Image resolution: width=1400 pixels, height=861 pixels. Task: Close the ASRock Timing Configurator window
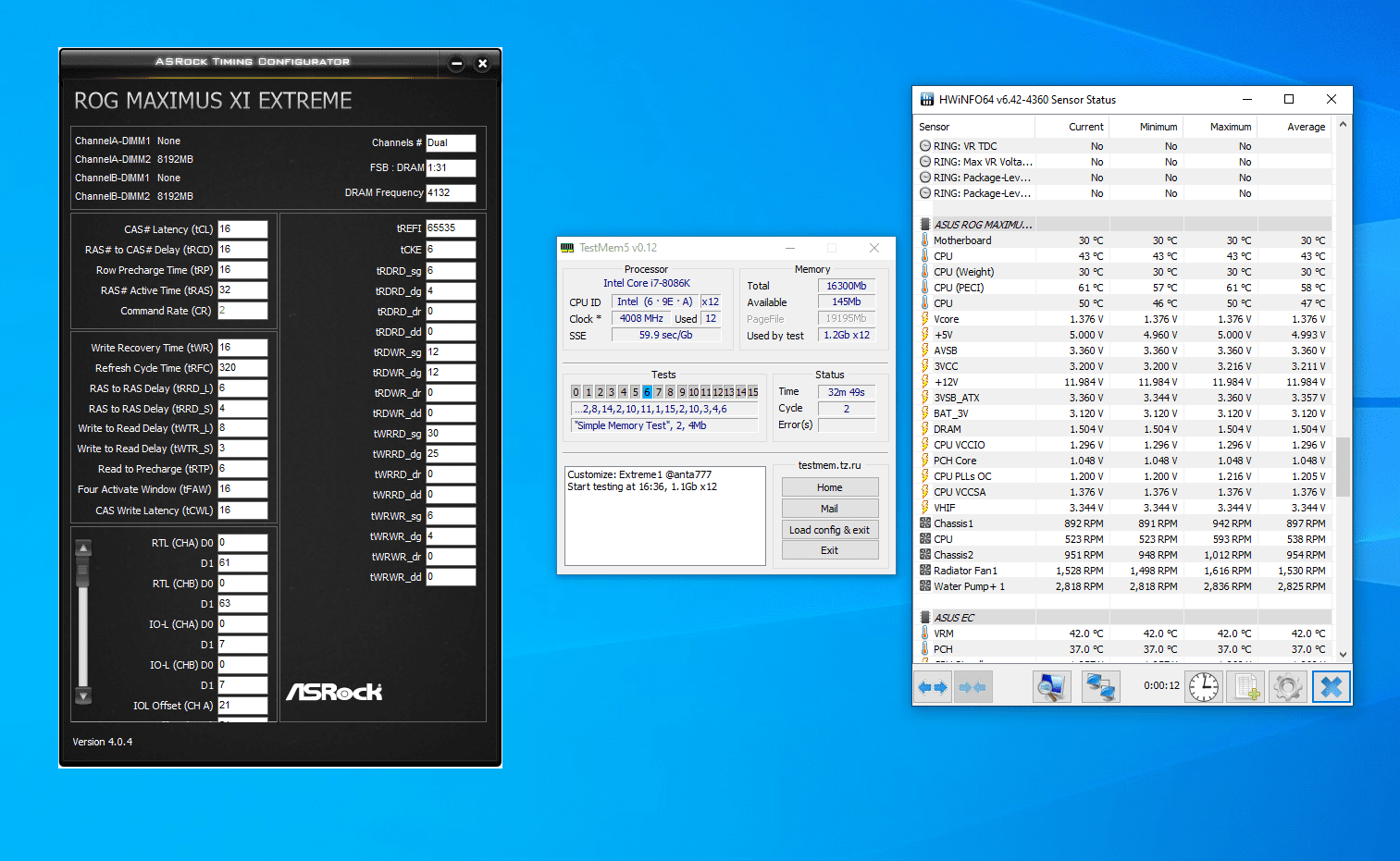(x=482, y=64)
